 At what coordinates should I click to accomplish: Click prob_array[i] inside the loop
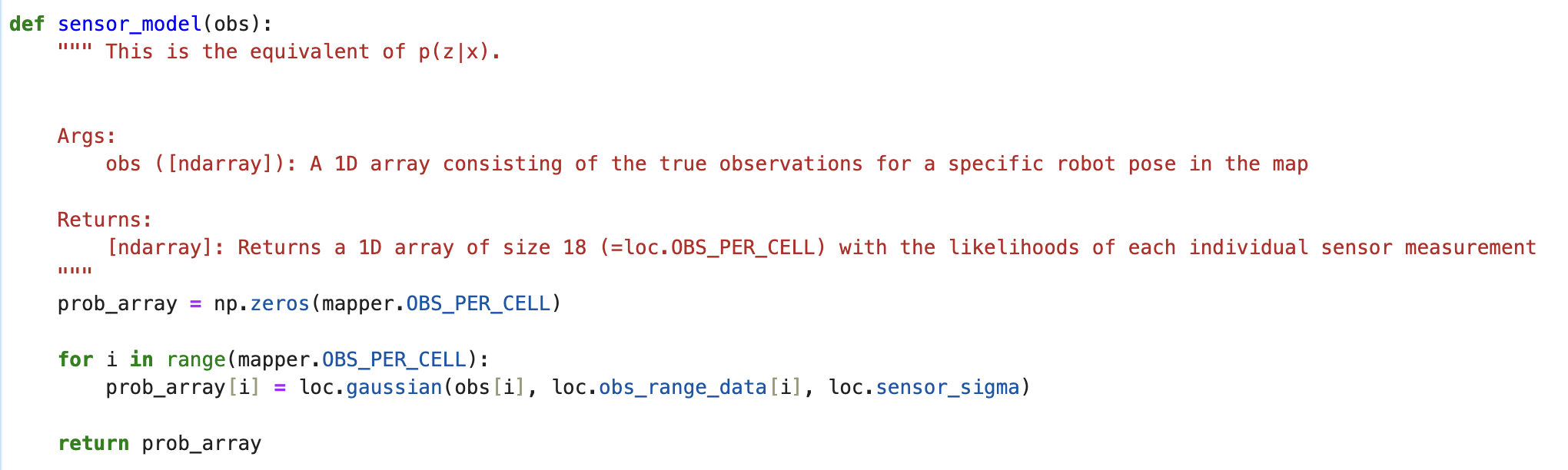tap(183, 388)
